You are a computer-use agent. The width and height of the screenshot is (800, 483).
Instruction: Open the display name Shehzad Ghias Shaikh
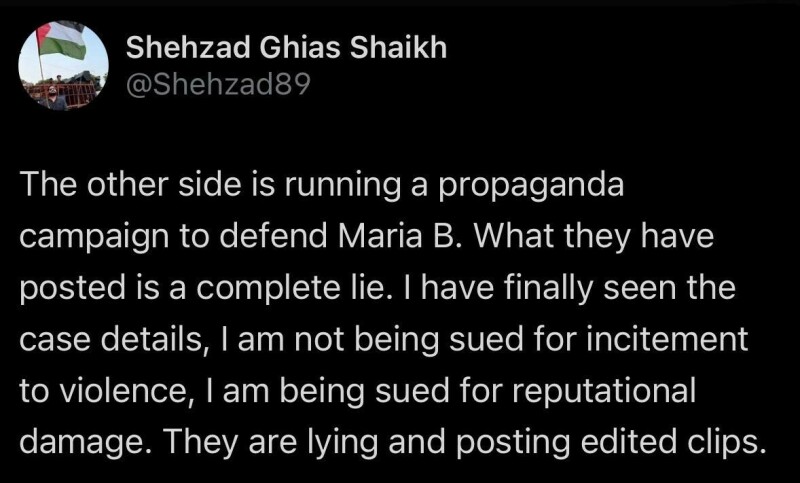tap(286, 48)
